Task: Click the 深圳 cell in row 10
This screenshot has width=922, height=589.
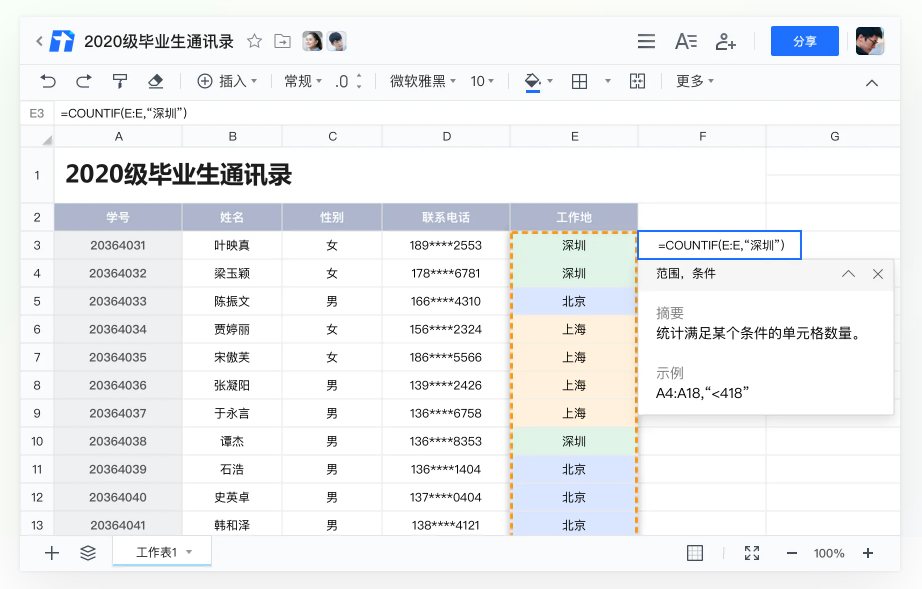Action: pyautogui.click(x=574, y=441)
